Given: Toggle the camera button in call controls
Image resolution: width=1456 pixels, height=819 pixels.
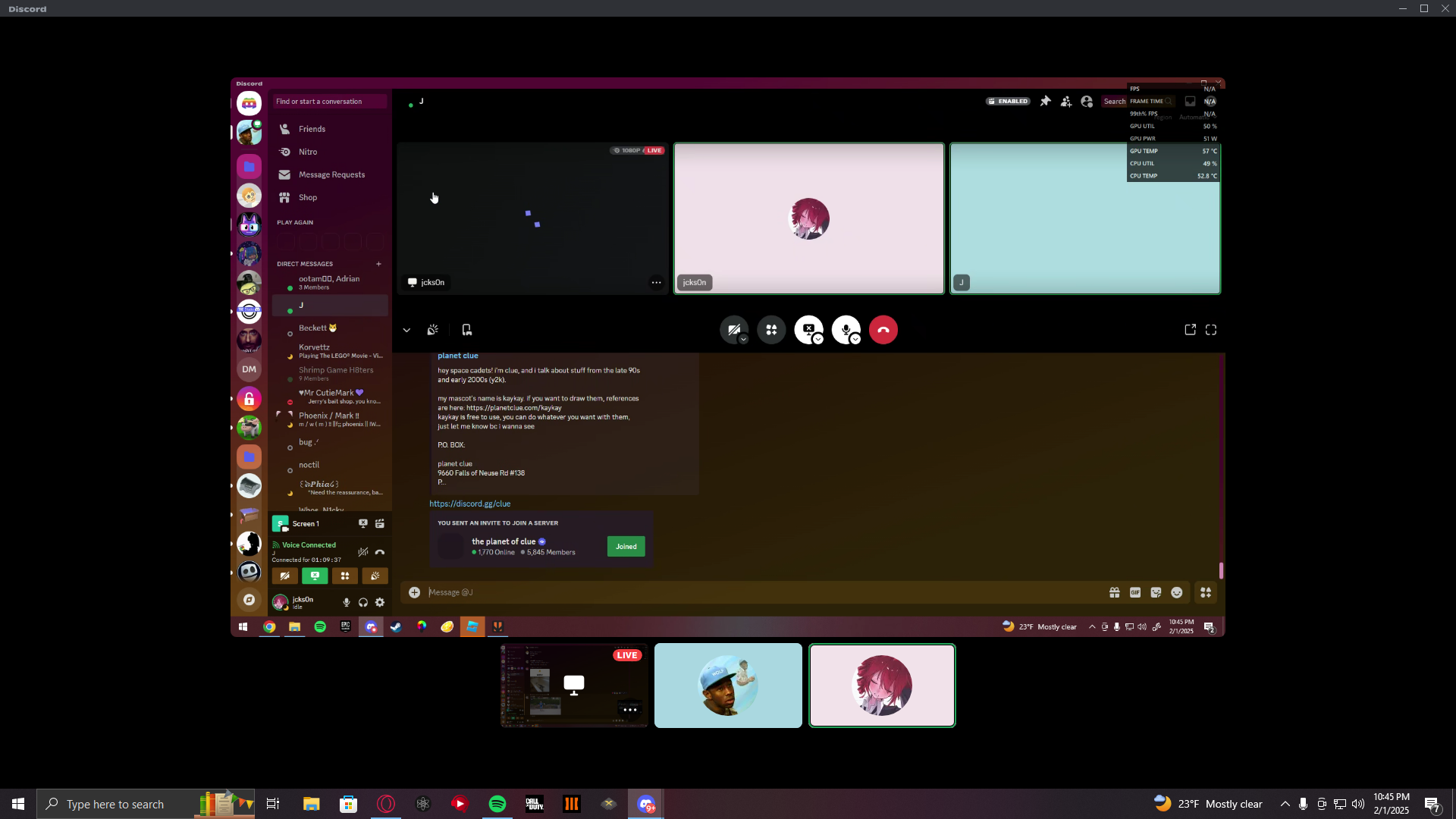Looking at the screenshot, I should [733, 329].
